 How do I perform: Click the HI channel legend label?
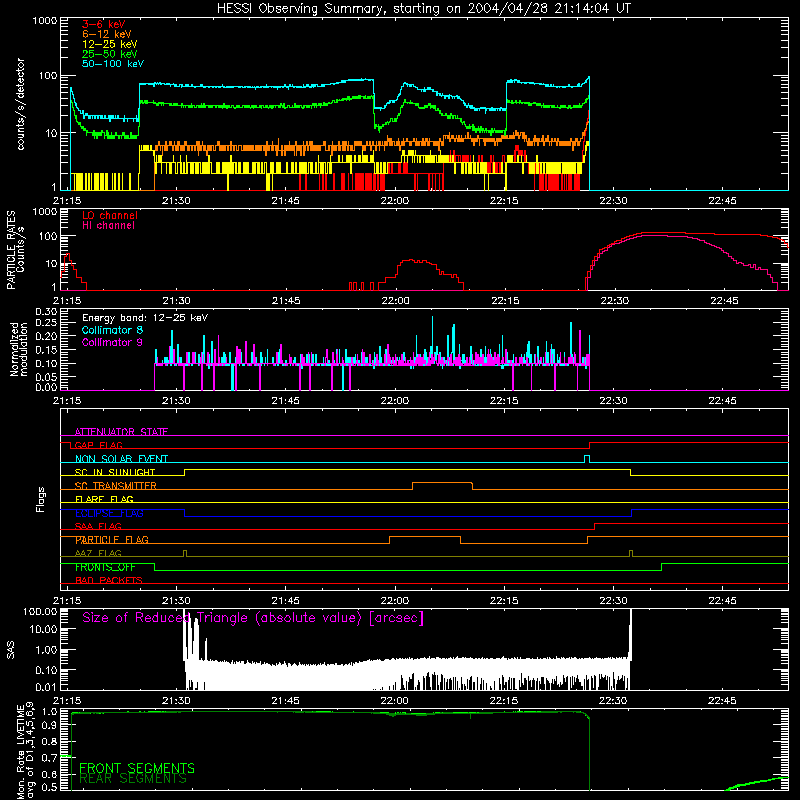click(x=108, y=225)
